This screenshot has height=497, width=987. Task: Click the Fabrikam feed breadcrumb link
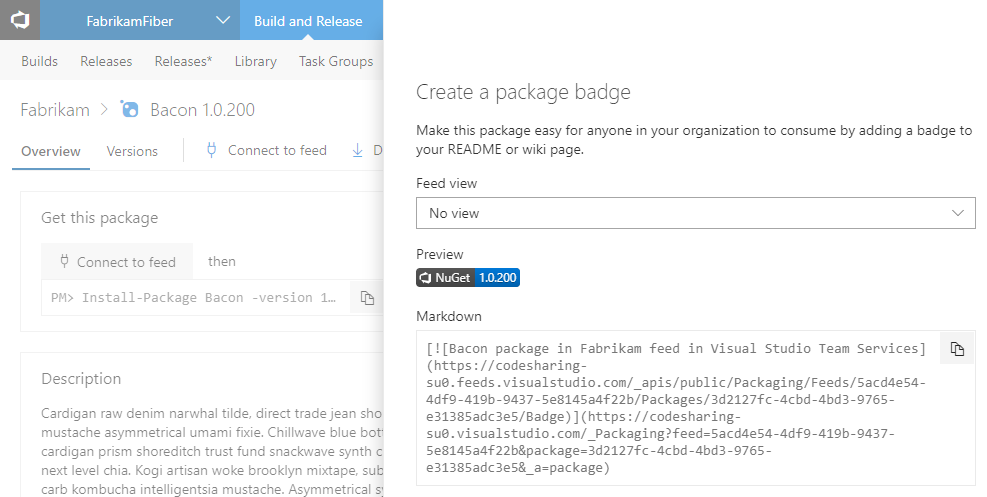coord(55,110)
